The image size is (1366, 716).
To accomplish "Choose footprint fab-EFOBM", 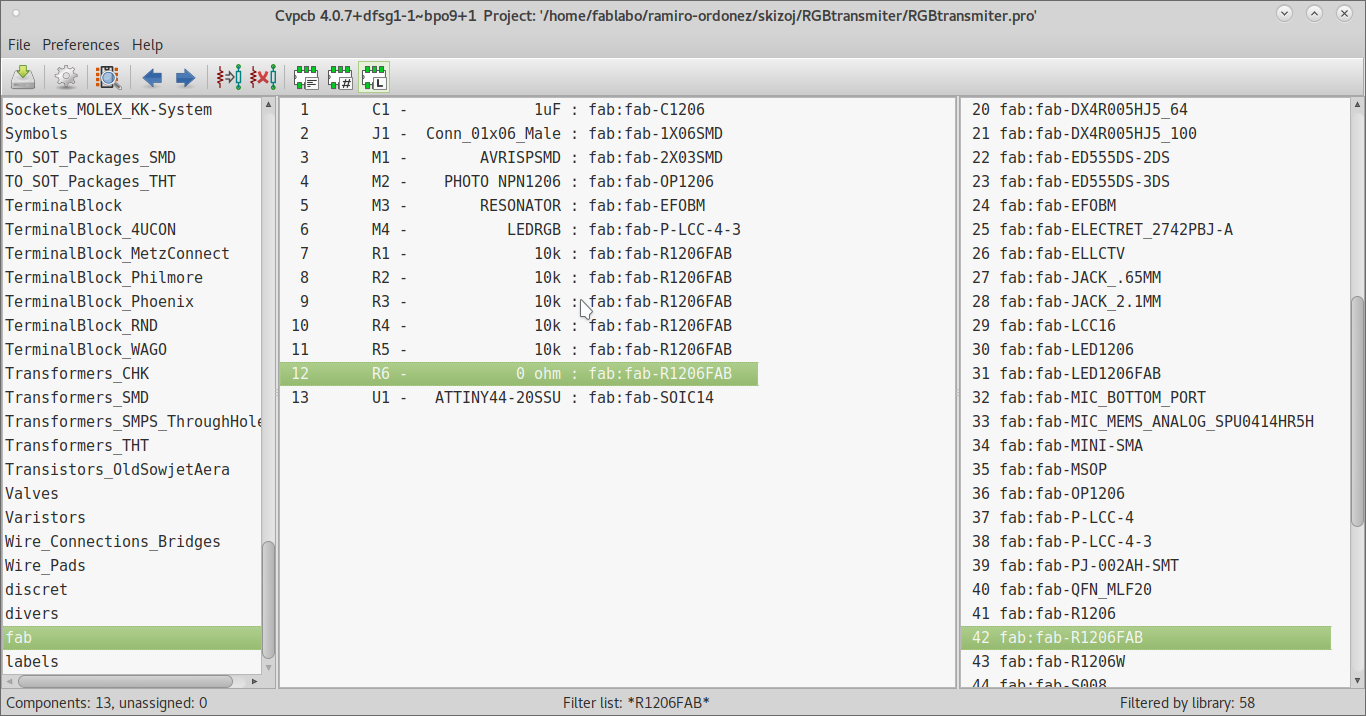I will [1146, 205].
